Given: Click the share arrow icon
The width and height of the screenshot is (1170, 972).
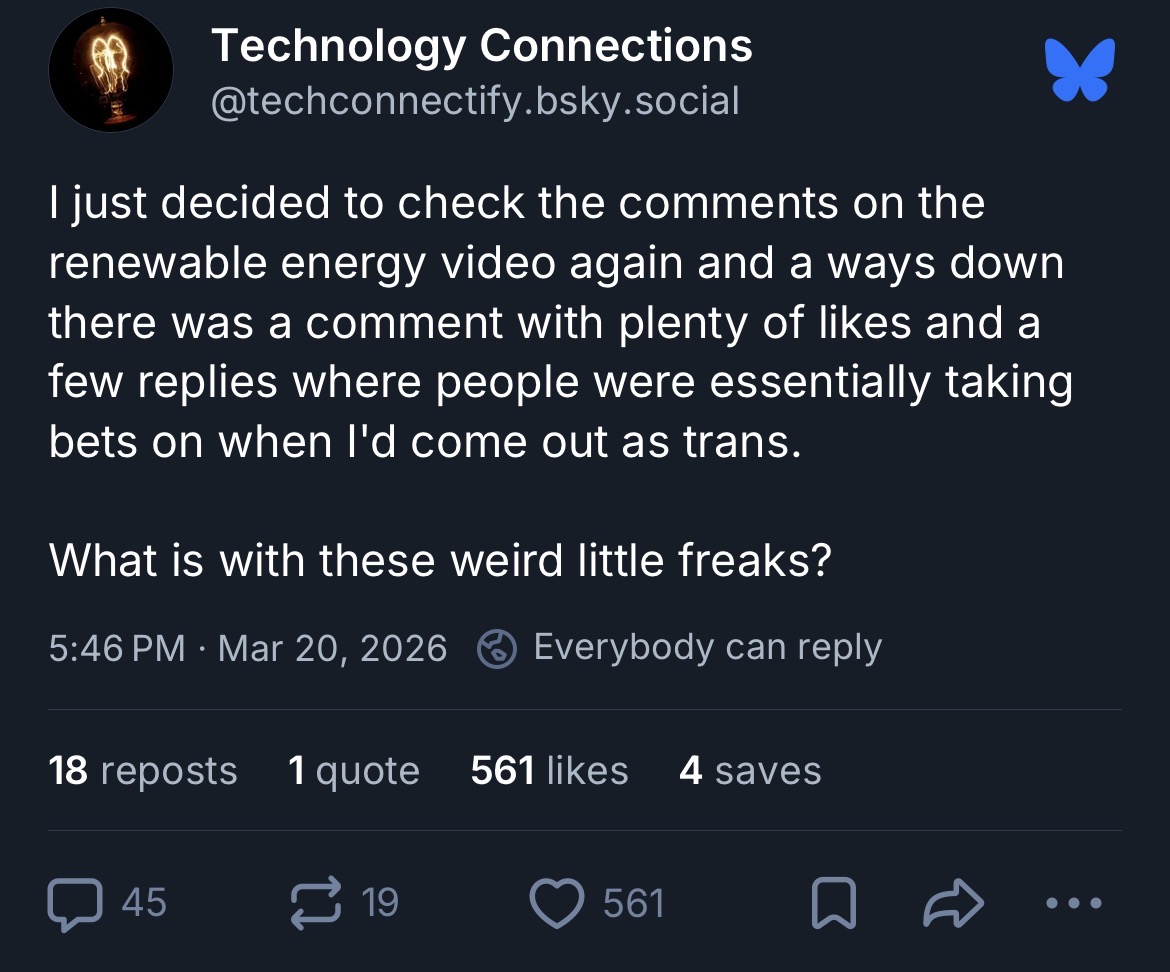Looking at the screenshot, I should 954,903.
